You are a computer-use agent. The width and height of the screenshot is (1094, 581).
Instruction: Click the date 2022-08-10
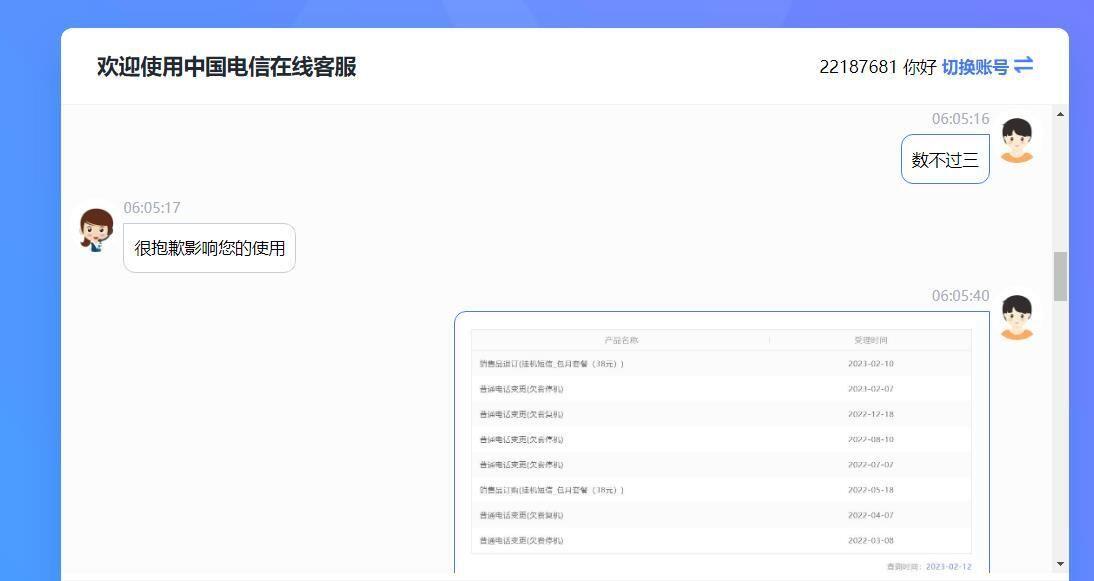click(871, 439)
